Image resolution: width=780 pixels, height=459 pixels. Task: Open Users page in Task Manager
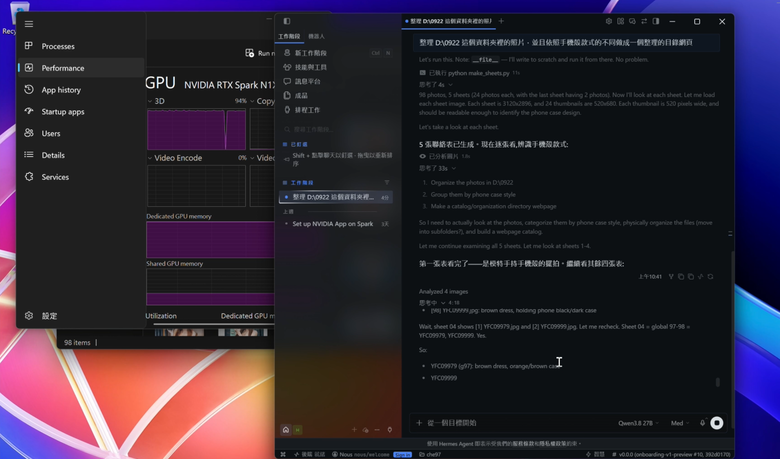(x=81, y=133)
